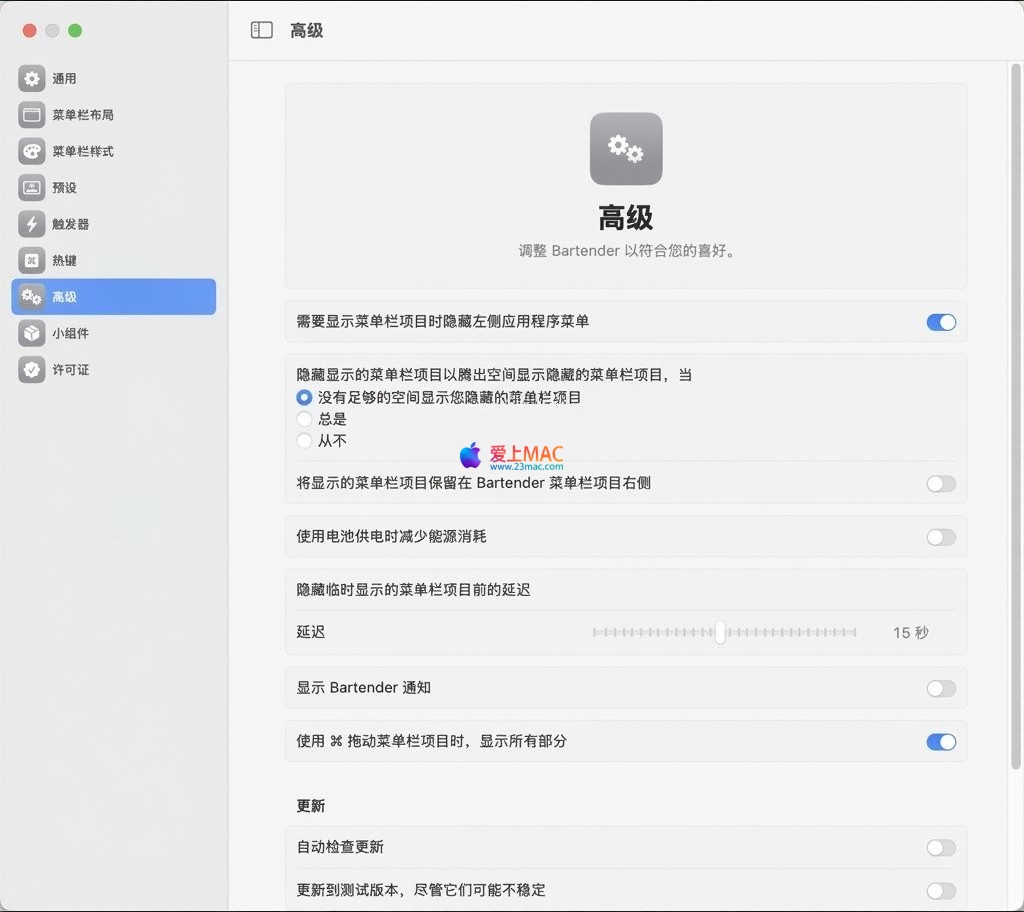Click the 预设 presets icon
The image size is (1024, 912).
(x=32, y=188)
